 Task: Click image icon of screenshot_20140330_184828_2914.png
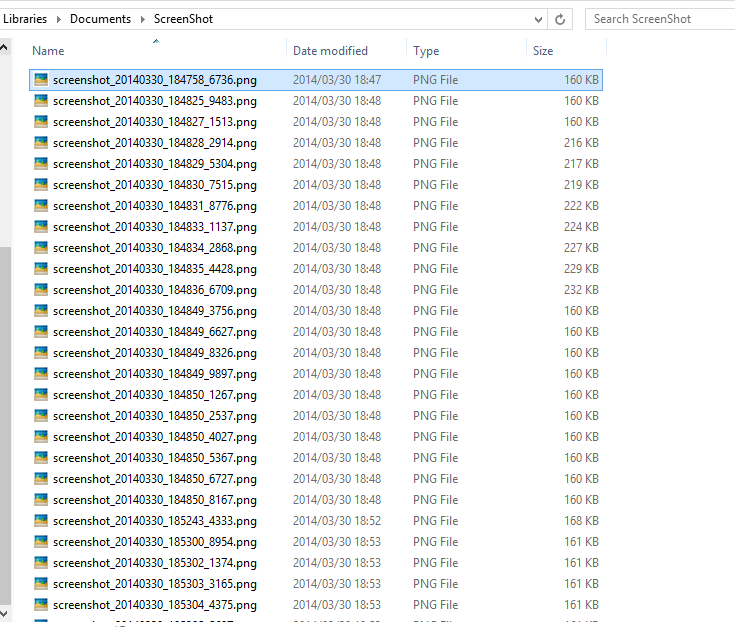point(41,142)
